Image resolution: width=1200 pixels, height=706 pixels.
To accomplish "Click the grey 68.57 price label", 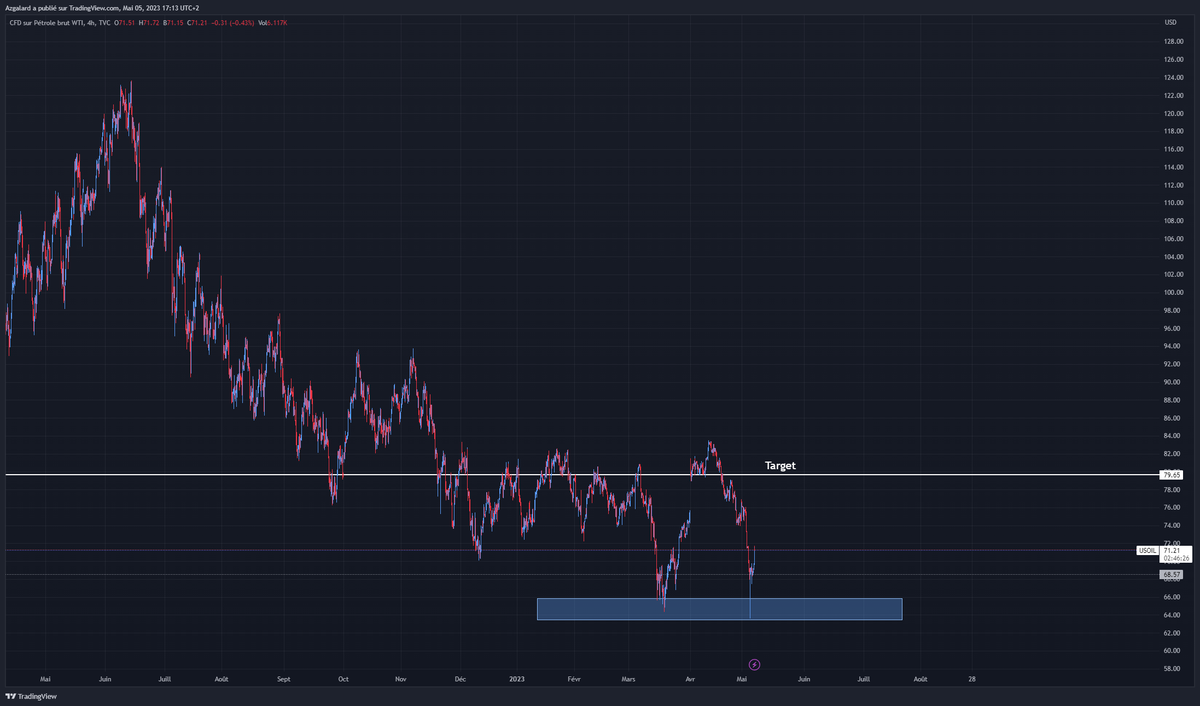I will [1172, 575].
